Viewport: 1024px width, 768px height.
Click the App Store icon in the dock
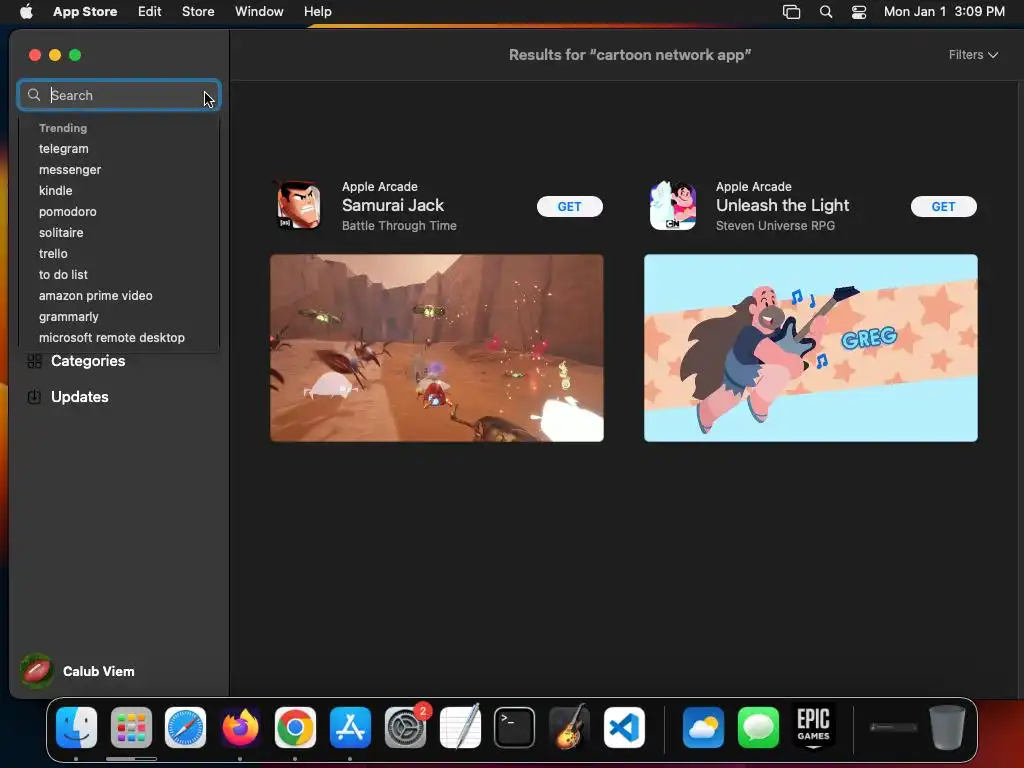tap(350, 728)
